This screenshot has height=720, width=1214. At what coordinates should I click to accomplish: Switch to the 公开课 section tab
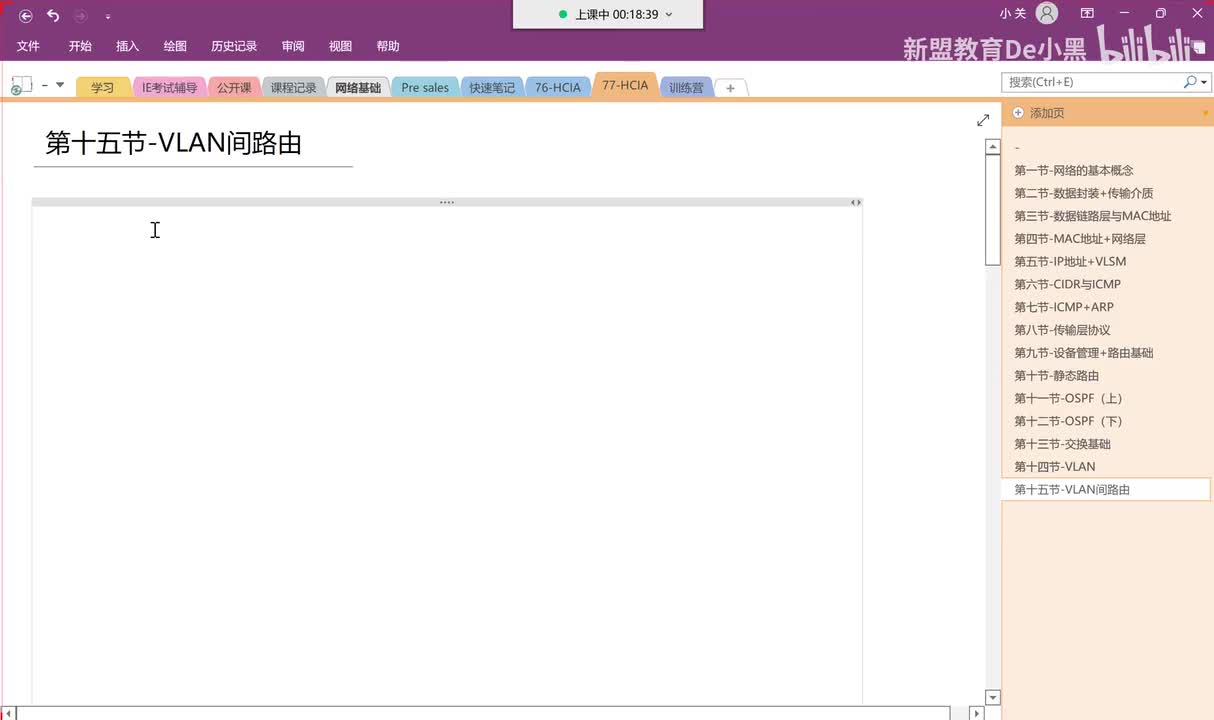234,87
